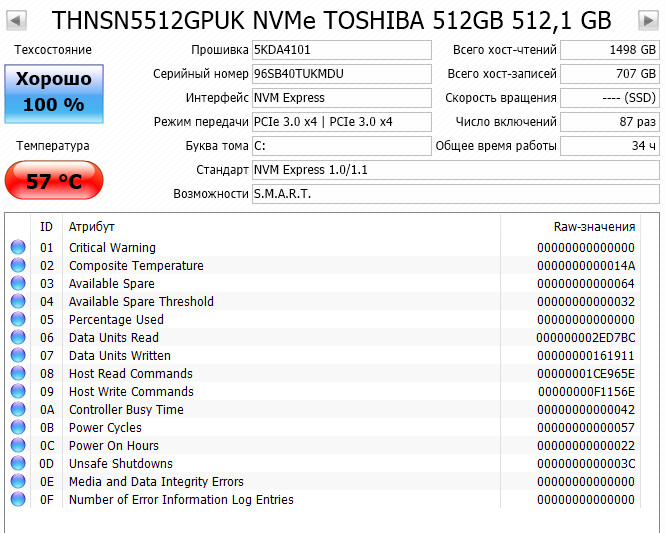This screenshot has height=533, width=666.
Task: Click raw value 0000000F1156E
Action: [x=586, y=392]
